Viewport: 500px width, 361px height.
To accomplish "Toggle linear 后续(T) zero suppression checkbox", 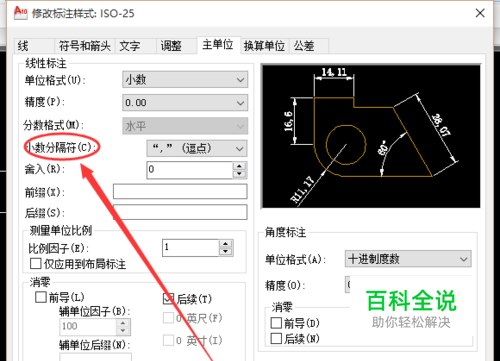I will click(168, 299).
